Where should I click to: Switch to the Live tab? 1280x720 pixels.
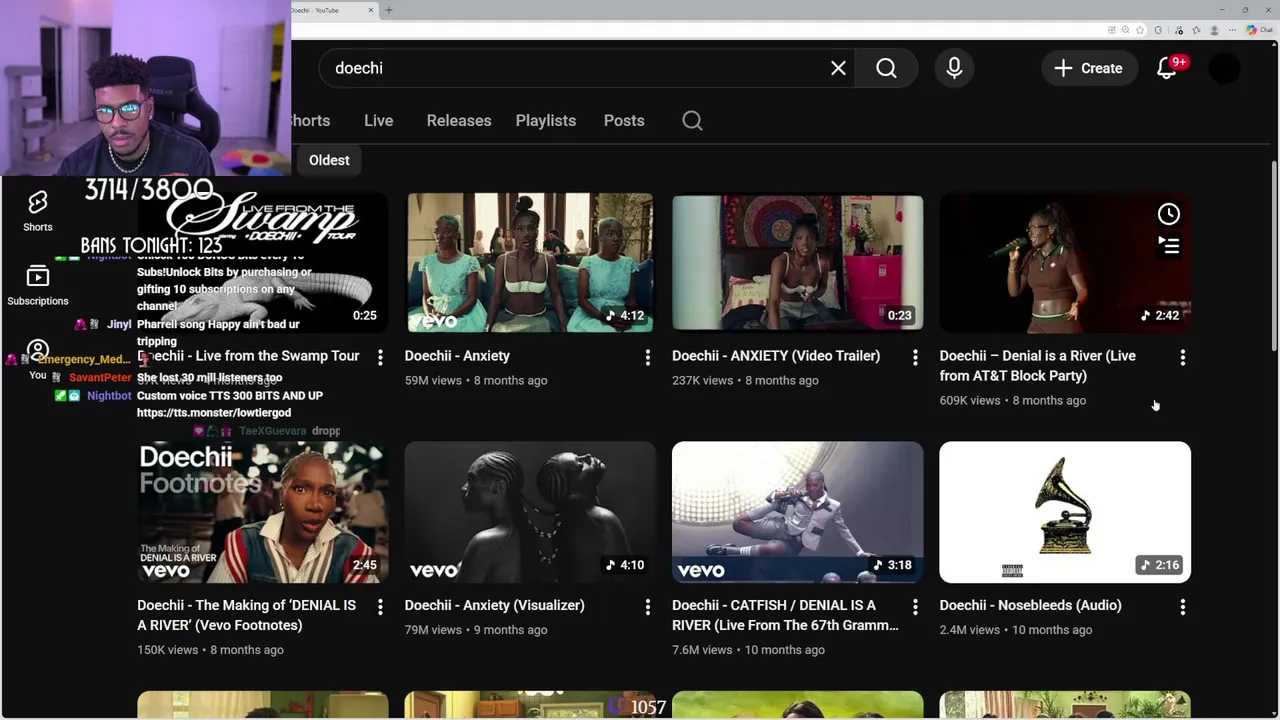(x=378, y=120)
